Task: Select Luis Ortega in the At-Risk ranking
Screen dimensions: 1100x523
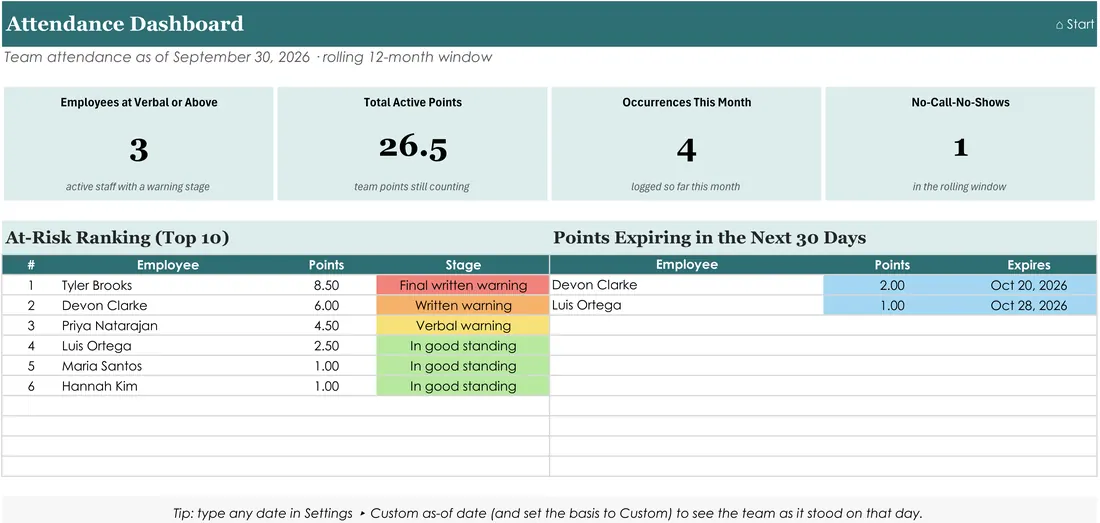Action: tap(96, 346)
